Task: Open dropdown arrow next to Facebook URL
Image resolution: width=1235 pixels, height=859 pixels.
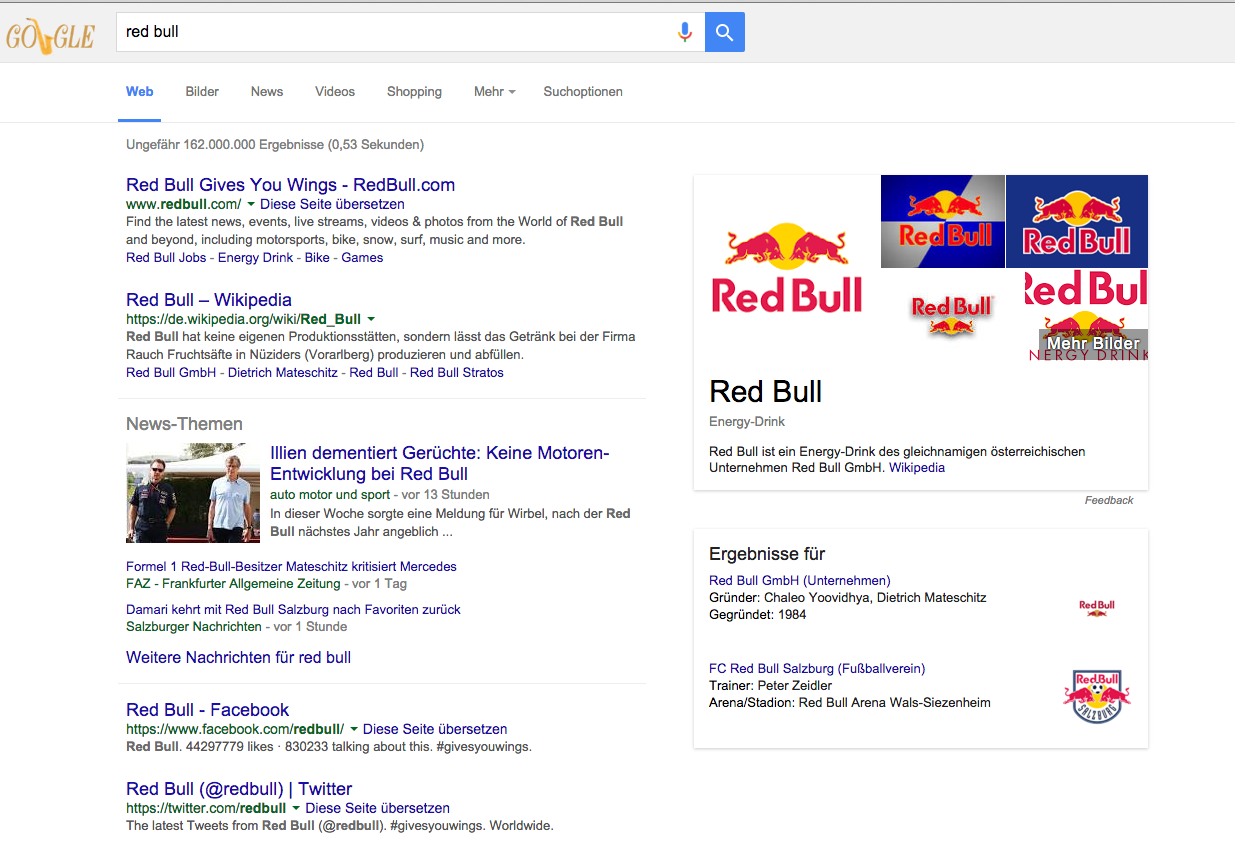Action: pos(354,729)
